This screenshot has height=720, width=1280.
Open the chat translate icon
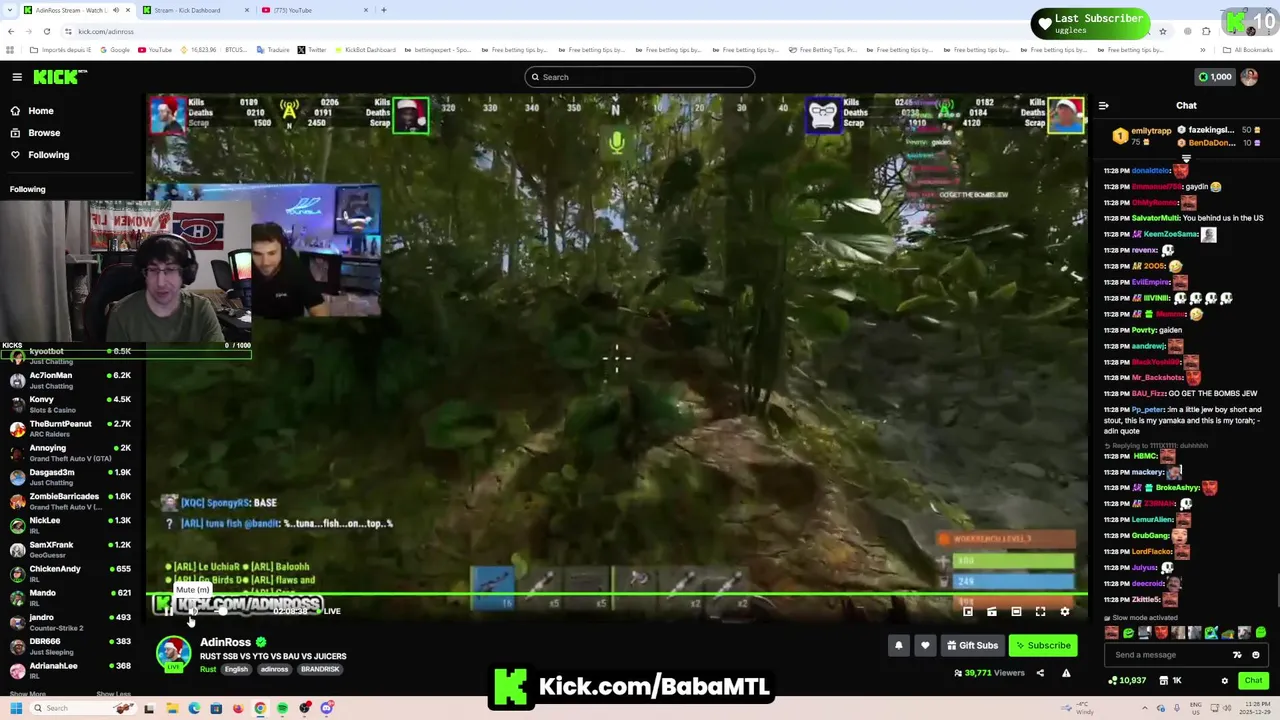(x=1237, y=655)
